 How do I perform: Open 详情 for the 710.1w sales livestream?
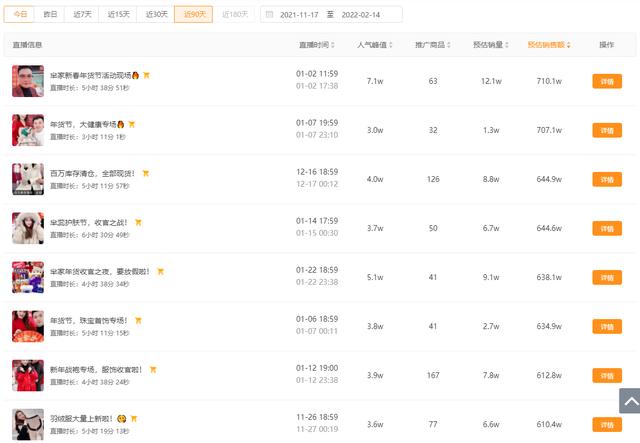click(x=606, y=81)
